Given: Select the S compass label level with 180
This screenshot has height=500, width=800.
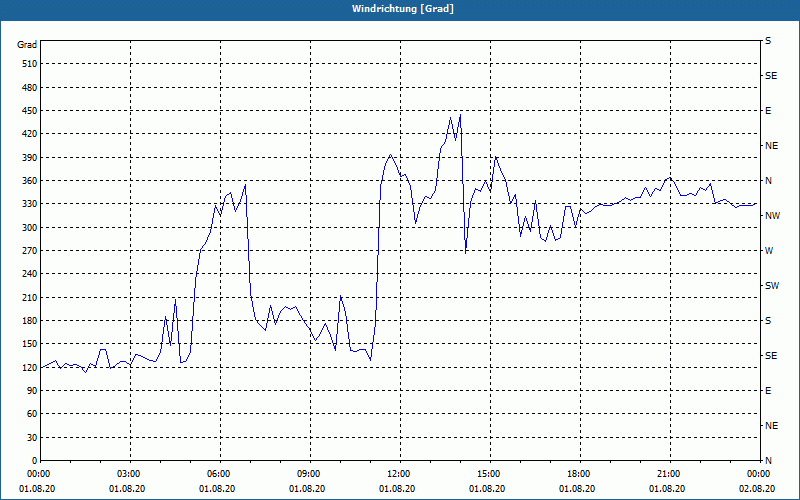Looking at the screenshot, I should click(768, 321).
